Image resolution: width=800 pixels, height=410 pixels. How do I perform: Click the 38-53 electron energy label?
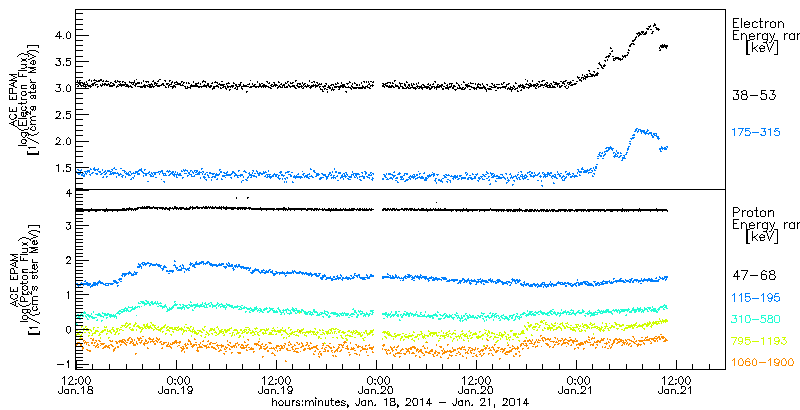(x=754, y=95)
